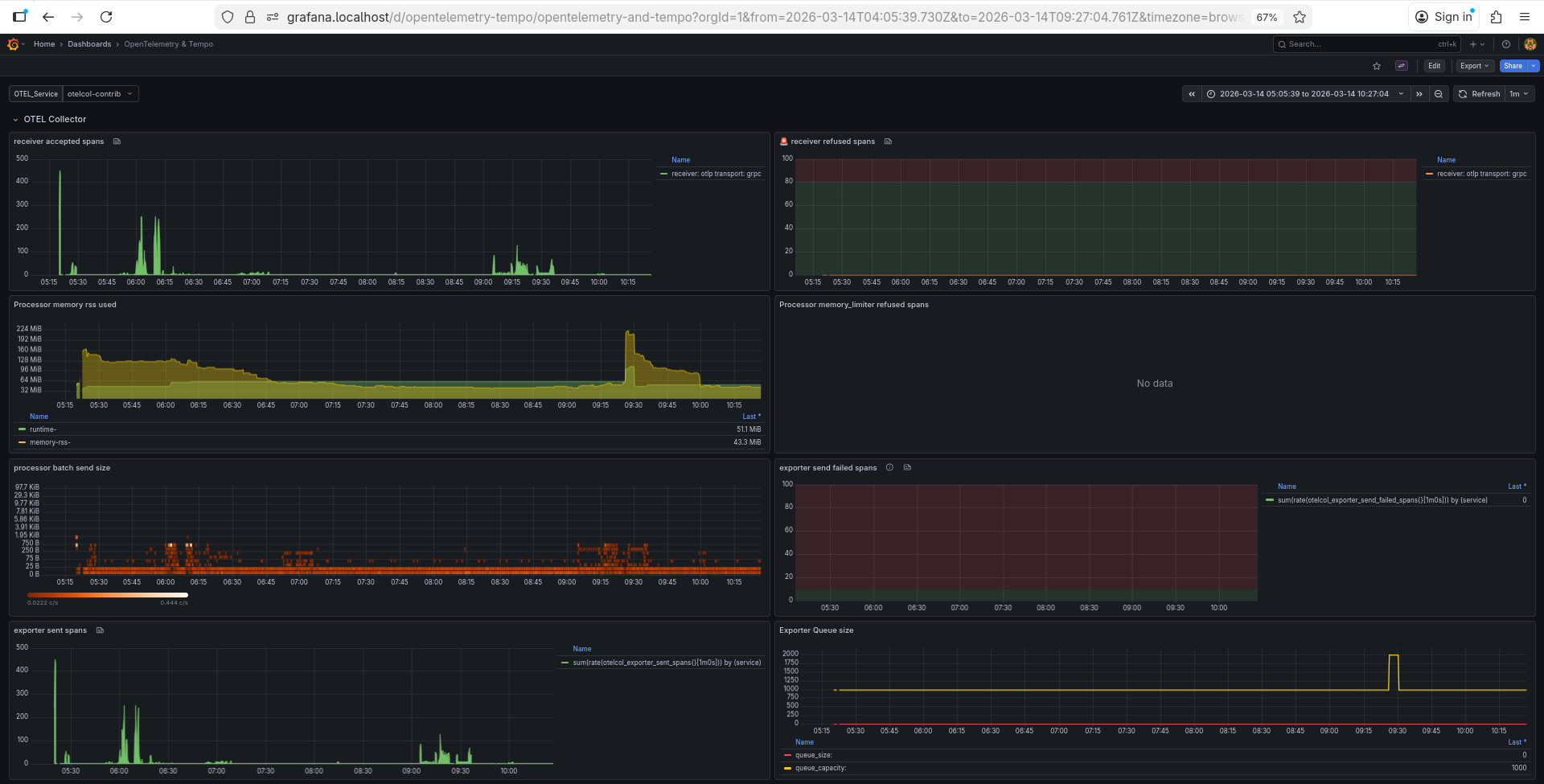The image size is (1544, 784).
Task: Click exporter send failed spans info icon
Action: 889,468
